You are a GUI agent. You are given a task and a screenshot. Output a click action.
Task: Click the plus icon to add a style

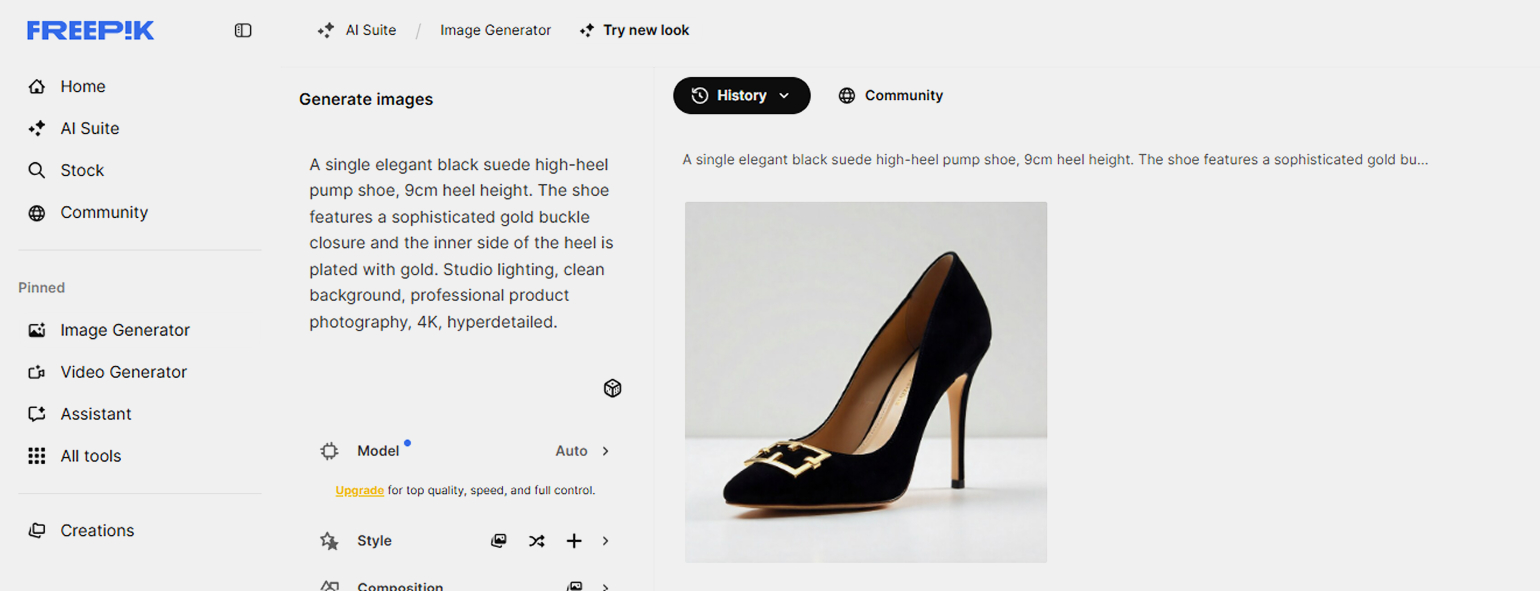[574, 541]
